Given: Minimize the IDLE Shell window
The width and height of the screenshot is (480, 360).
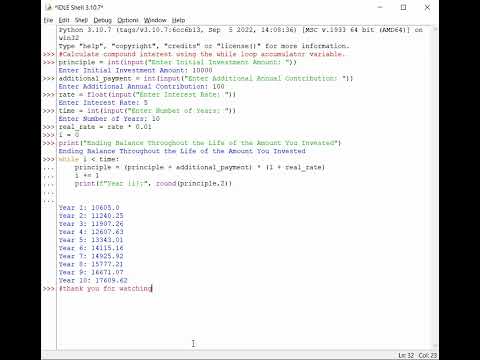Looking at the screenshot, I should (x=380, y=7).
